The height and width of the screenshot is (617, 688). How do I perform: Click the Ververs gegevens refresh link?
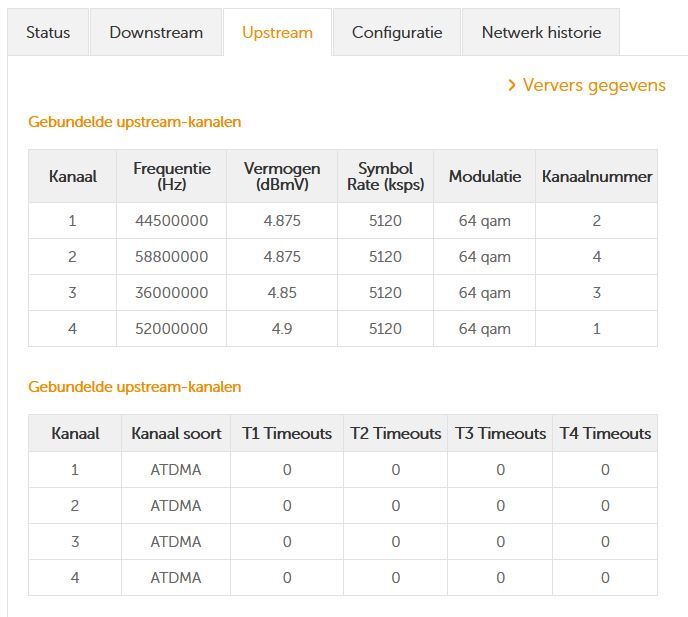point(594,85)
